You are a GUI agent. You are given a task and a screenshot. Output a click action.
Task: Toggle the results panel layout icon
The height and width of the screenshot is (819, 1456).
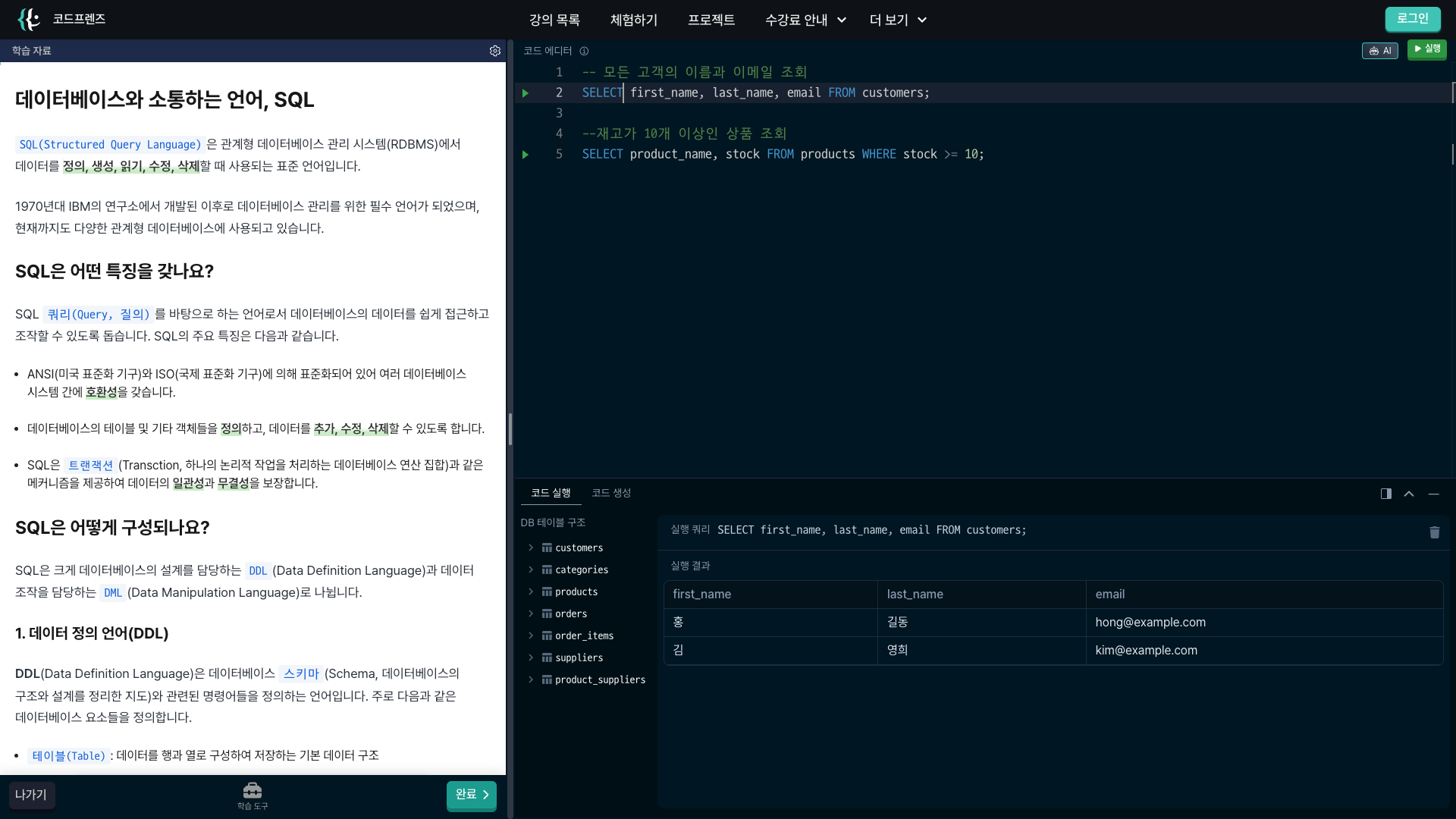click(1385, 494)
